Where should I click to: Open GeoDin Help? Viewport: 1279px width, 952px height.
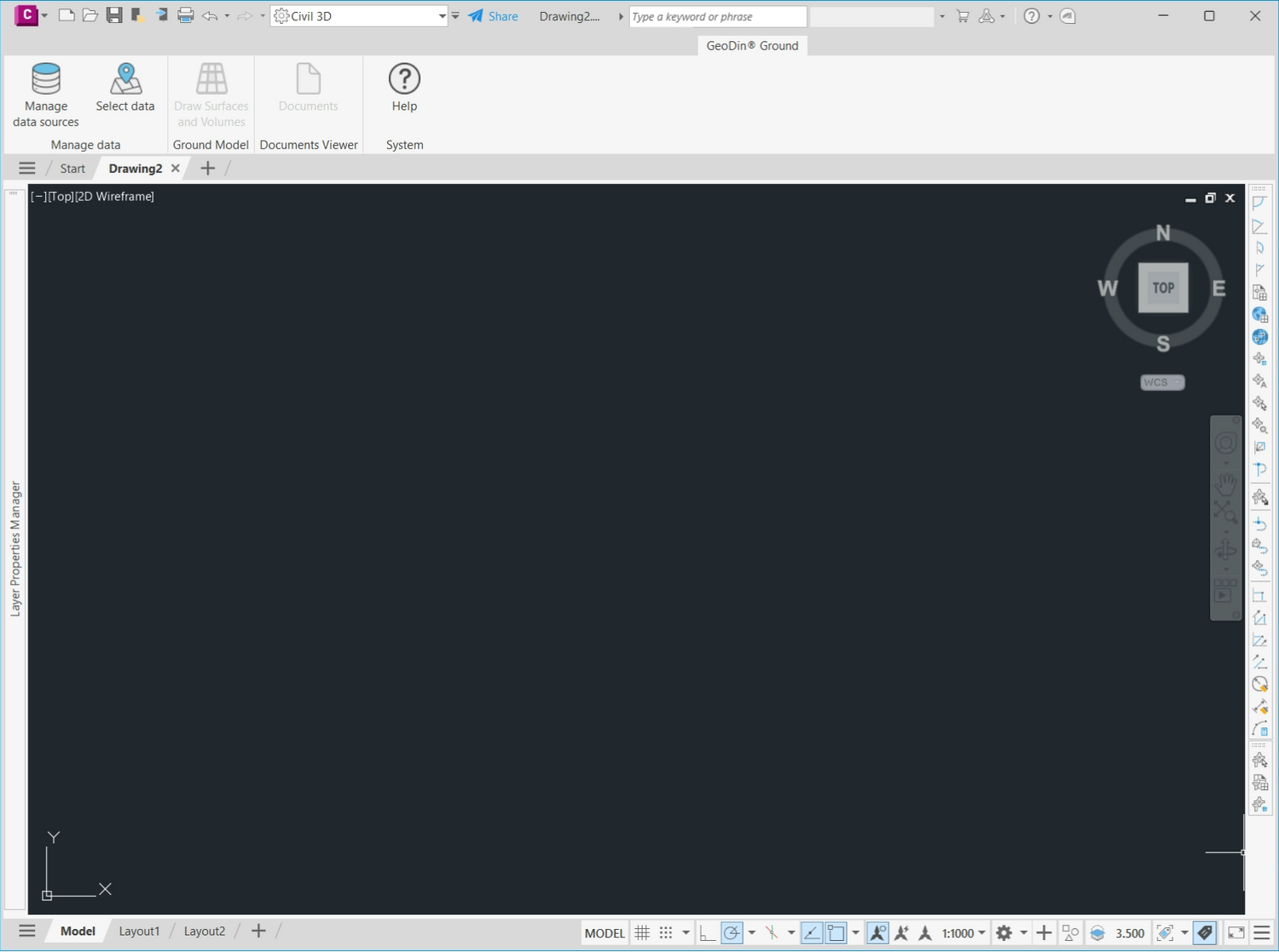tap(404, 87)
